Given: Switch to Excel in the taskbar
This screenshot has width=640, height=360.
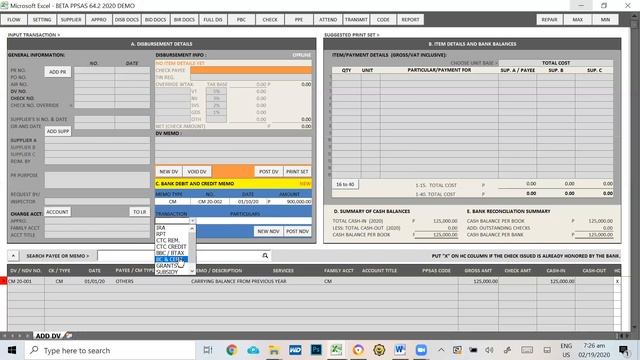Looking at the screenshot, I should (336, 350).
